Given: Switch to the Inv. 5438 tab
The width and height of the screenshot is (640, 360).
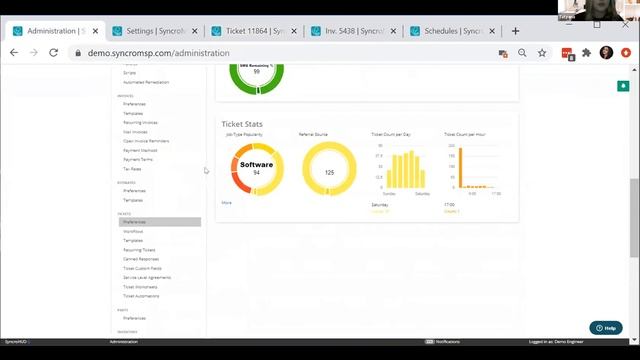Looking at the screenshot, I should [x=353, y=31].
